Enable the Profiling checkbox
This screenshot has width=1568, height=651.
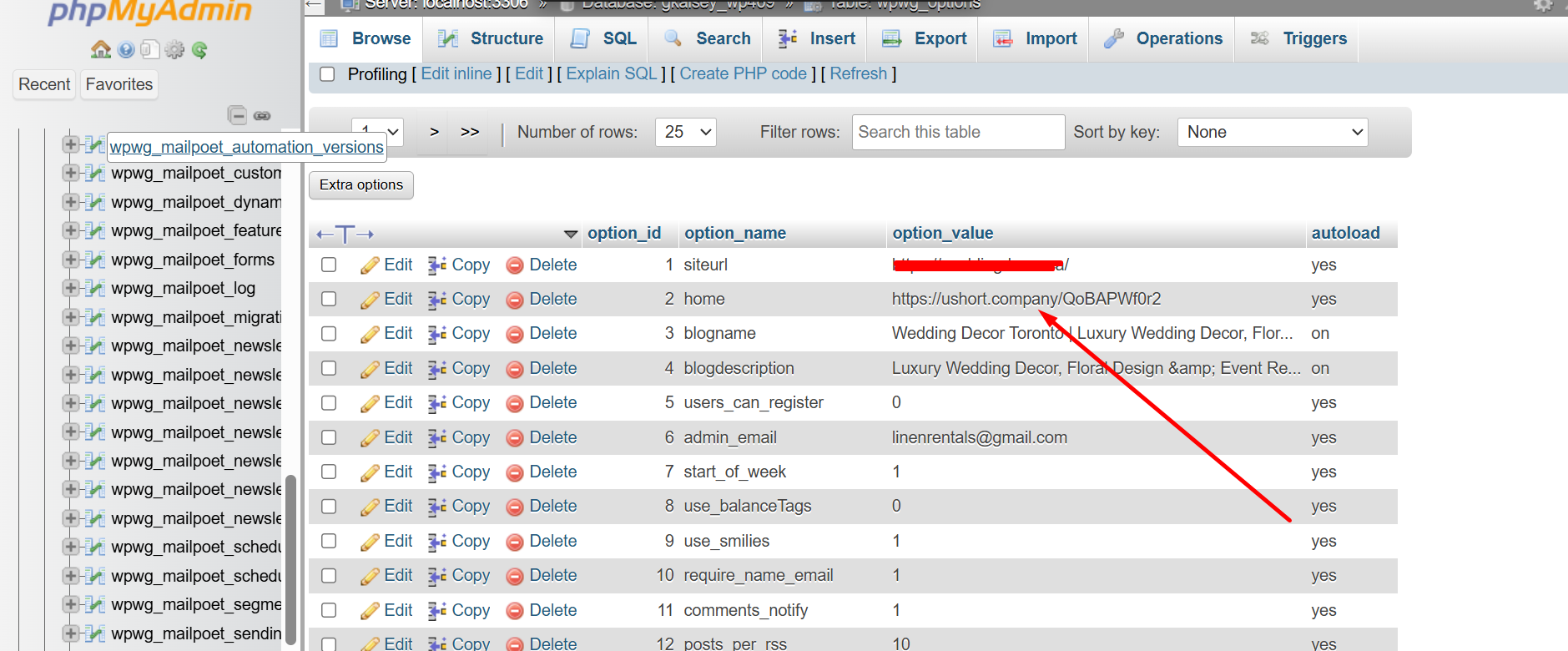[328, 74]
